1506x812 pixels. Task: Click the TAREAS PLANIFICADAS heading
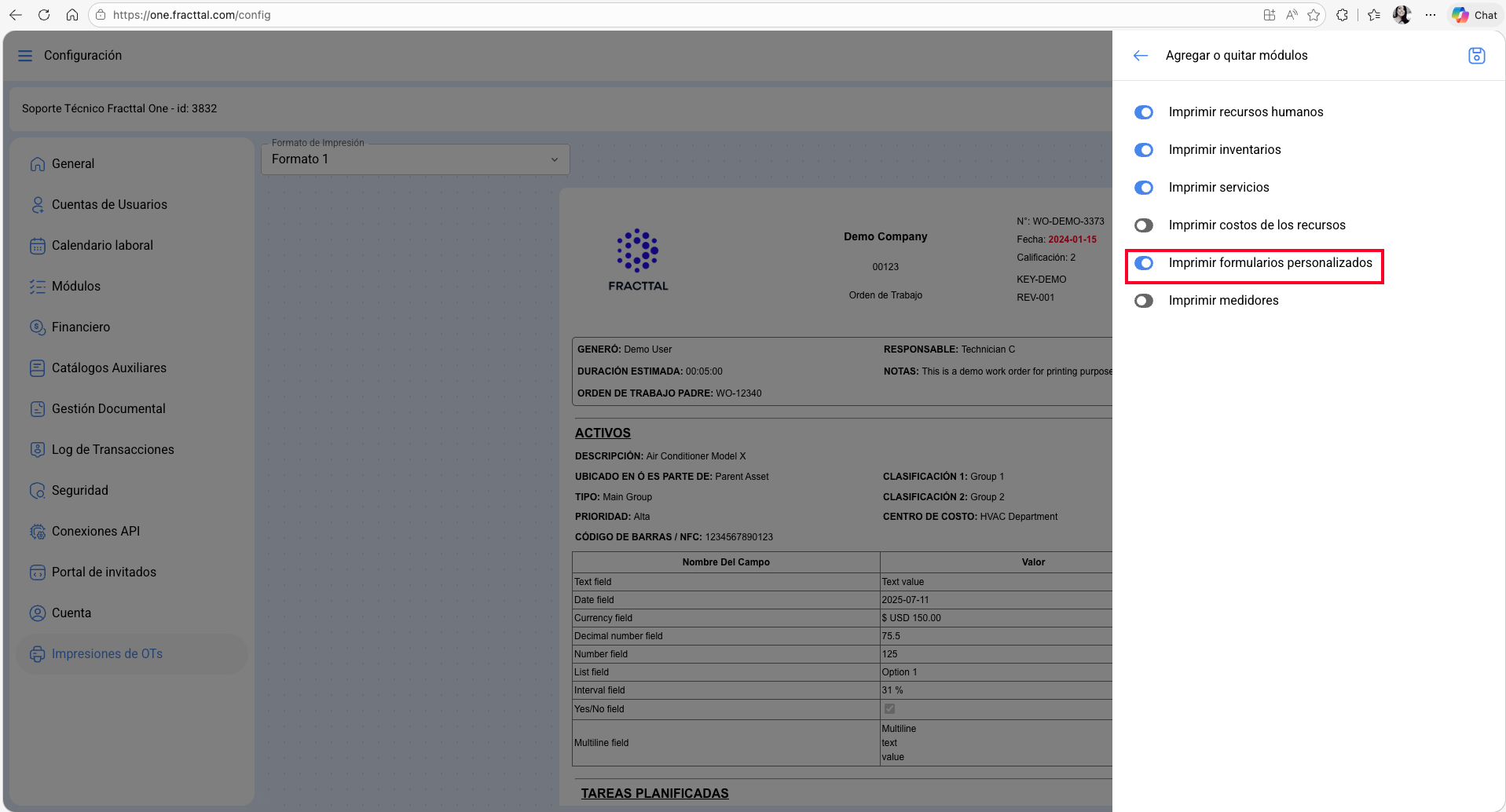(x=655, y=793)
